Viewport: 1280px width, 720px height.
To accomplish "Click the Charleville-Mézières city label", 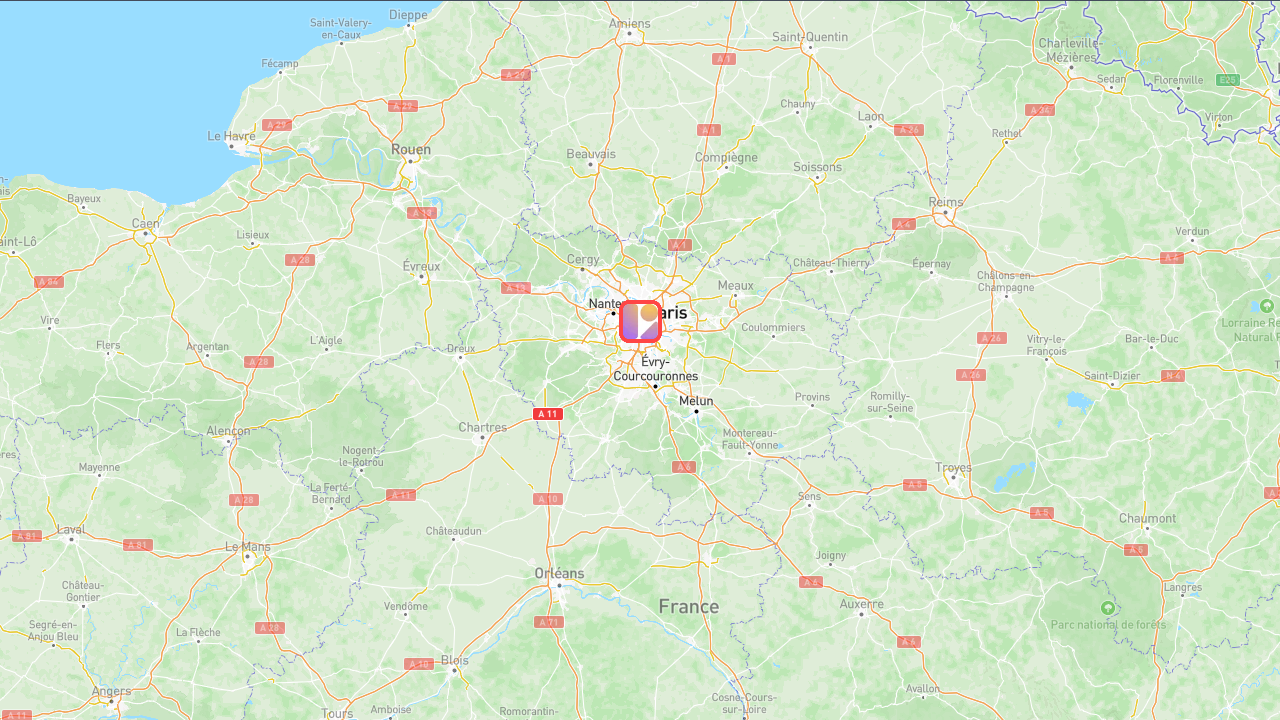I will pos(1070,50).
